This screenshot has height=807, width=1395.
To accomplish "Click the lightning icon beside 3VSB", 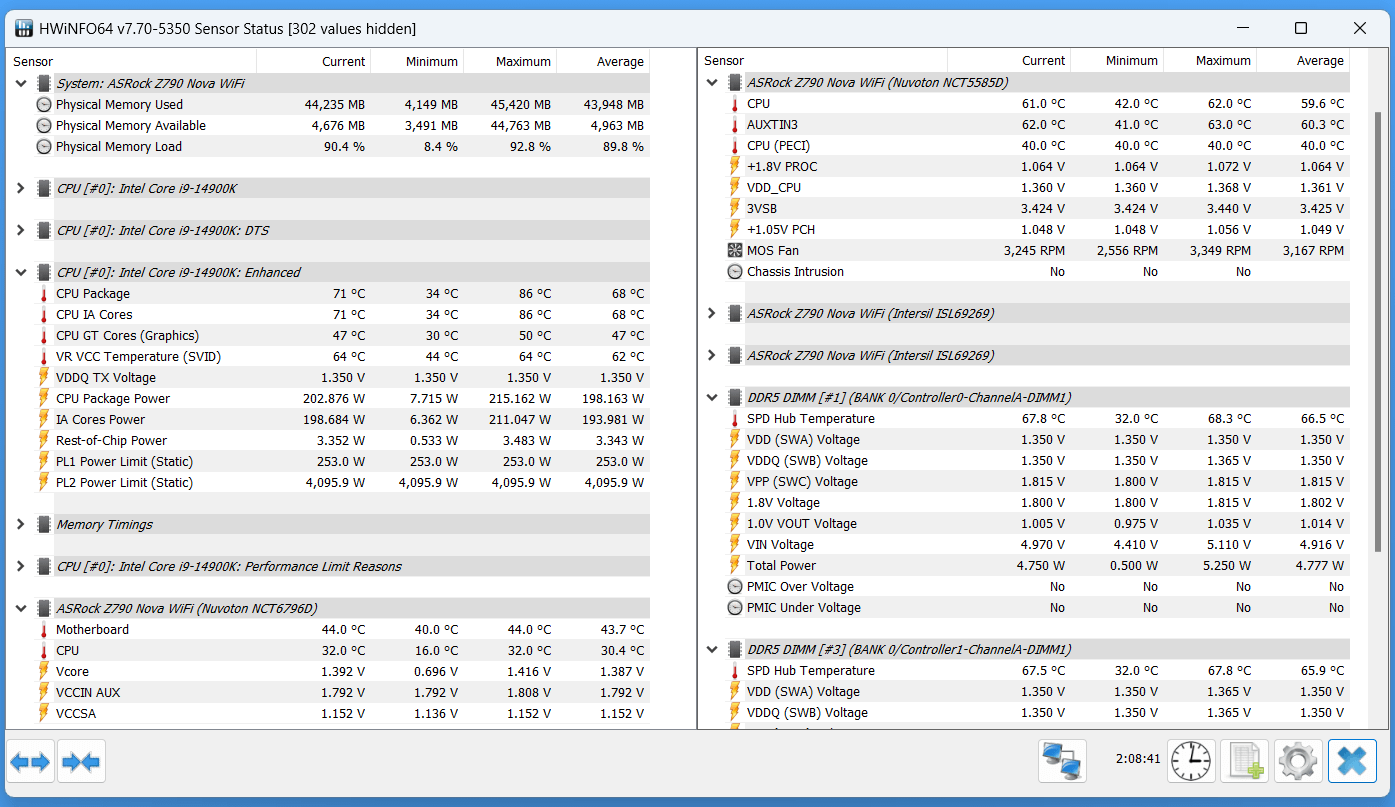I will (735, 209).
